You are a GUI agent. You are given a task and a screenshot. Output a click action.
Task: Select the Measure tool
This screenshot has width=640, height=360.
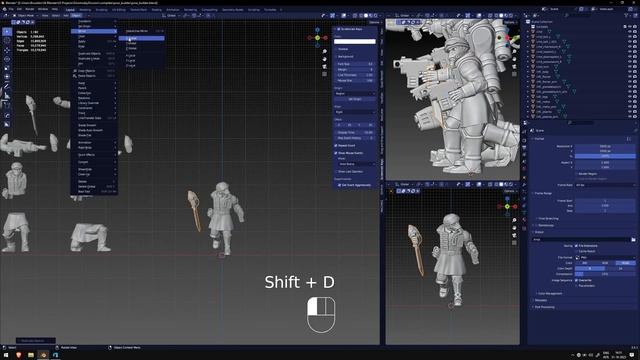pyautogui.click(x=7, y=96)
